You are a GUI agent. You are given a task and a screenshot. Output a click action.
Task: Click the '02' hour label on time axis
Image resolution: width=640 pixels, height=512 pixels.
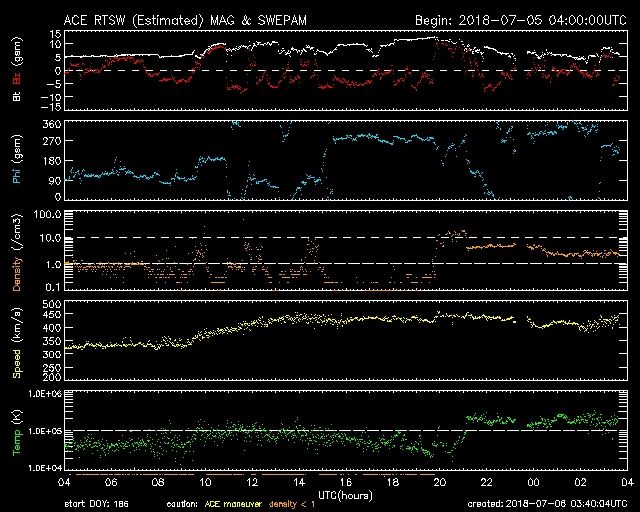point(580,483)
